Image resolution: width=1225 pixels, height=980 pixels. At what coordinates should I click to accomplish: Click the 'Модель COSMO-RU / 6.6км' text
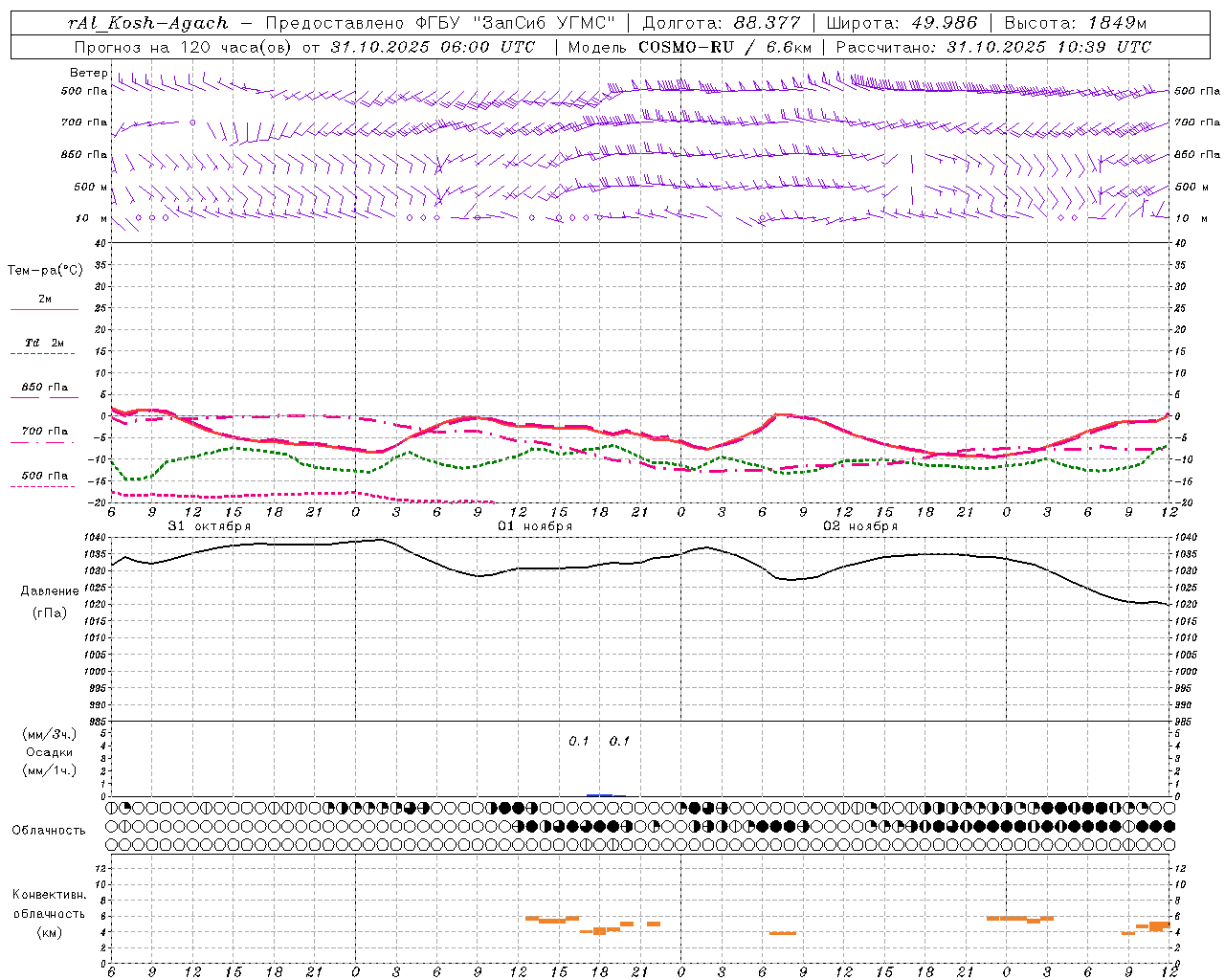690,47
